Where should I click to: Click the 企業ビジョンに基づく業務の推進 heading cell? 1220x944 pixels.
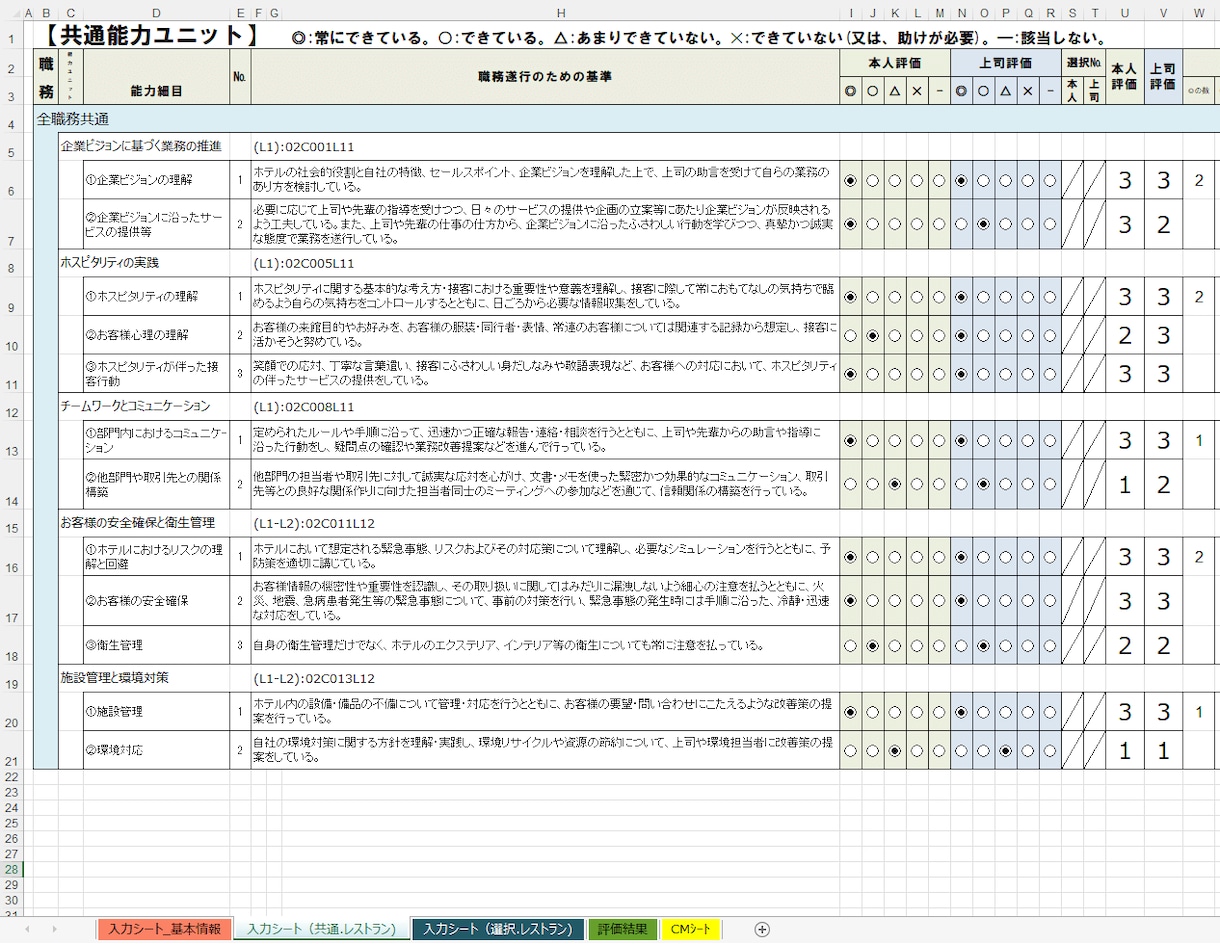[140, 146]
